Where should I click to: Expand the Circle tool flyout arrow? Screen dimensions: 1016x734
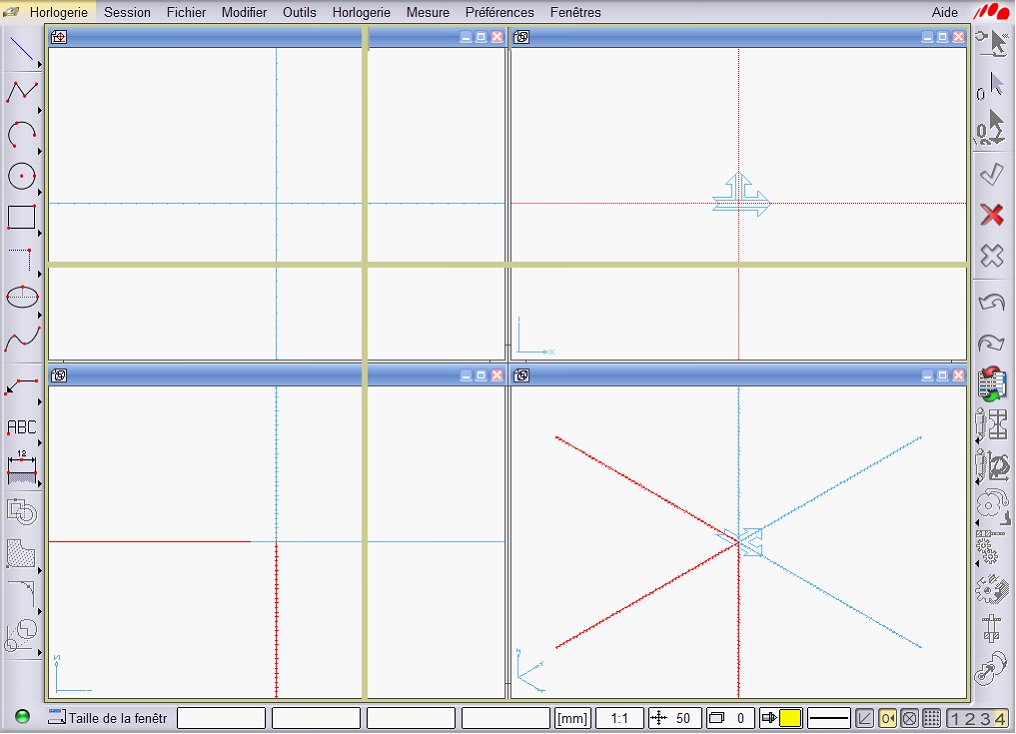[x=39, y=192]
